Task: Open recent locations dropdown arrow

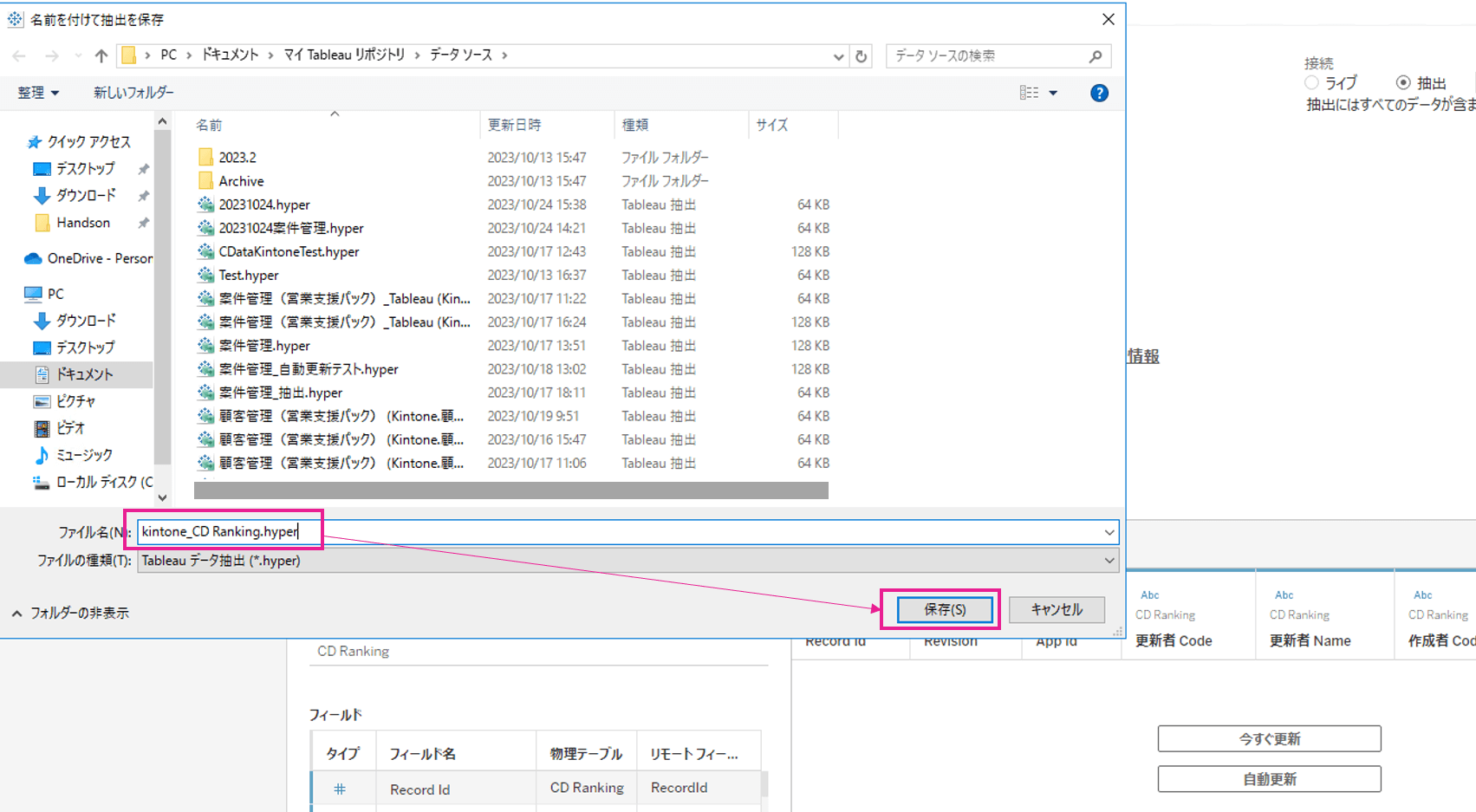Action: pos(78,55)
